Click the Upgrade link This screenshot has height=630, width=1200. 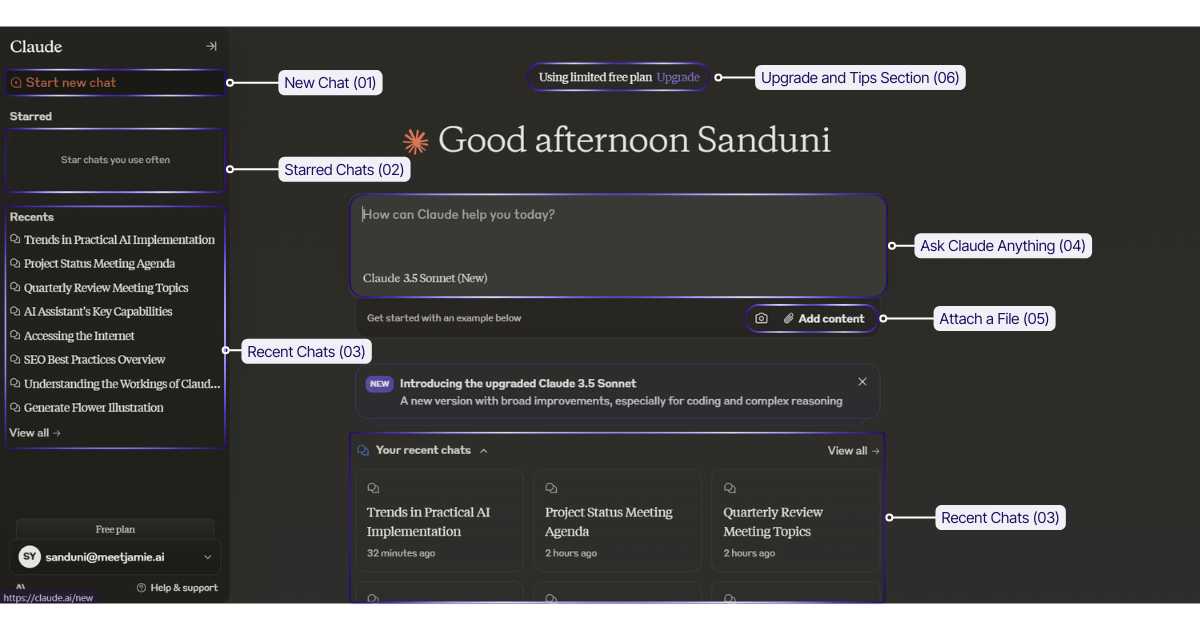678,77
